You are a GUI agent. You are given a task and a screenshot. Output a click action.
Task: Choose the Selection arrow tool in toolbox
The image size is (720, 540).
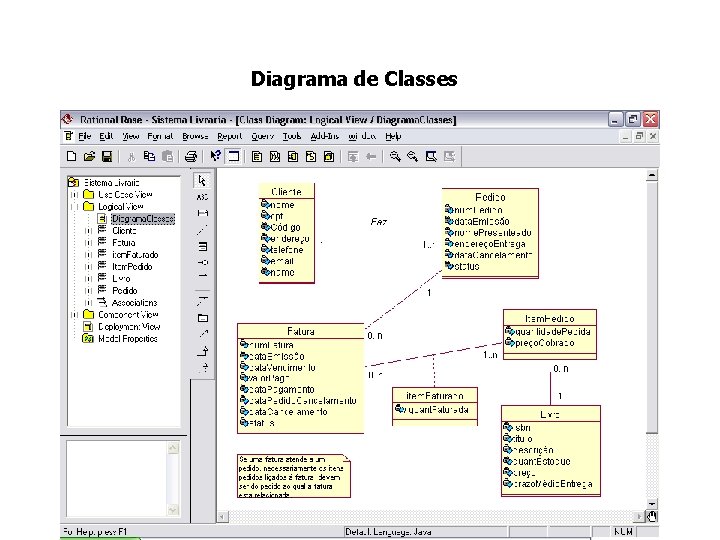[202, 180]
